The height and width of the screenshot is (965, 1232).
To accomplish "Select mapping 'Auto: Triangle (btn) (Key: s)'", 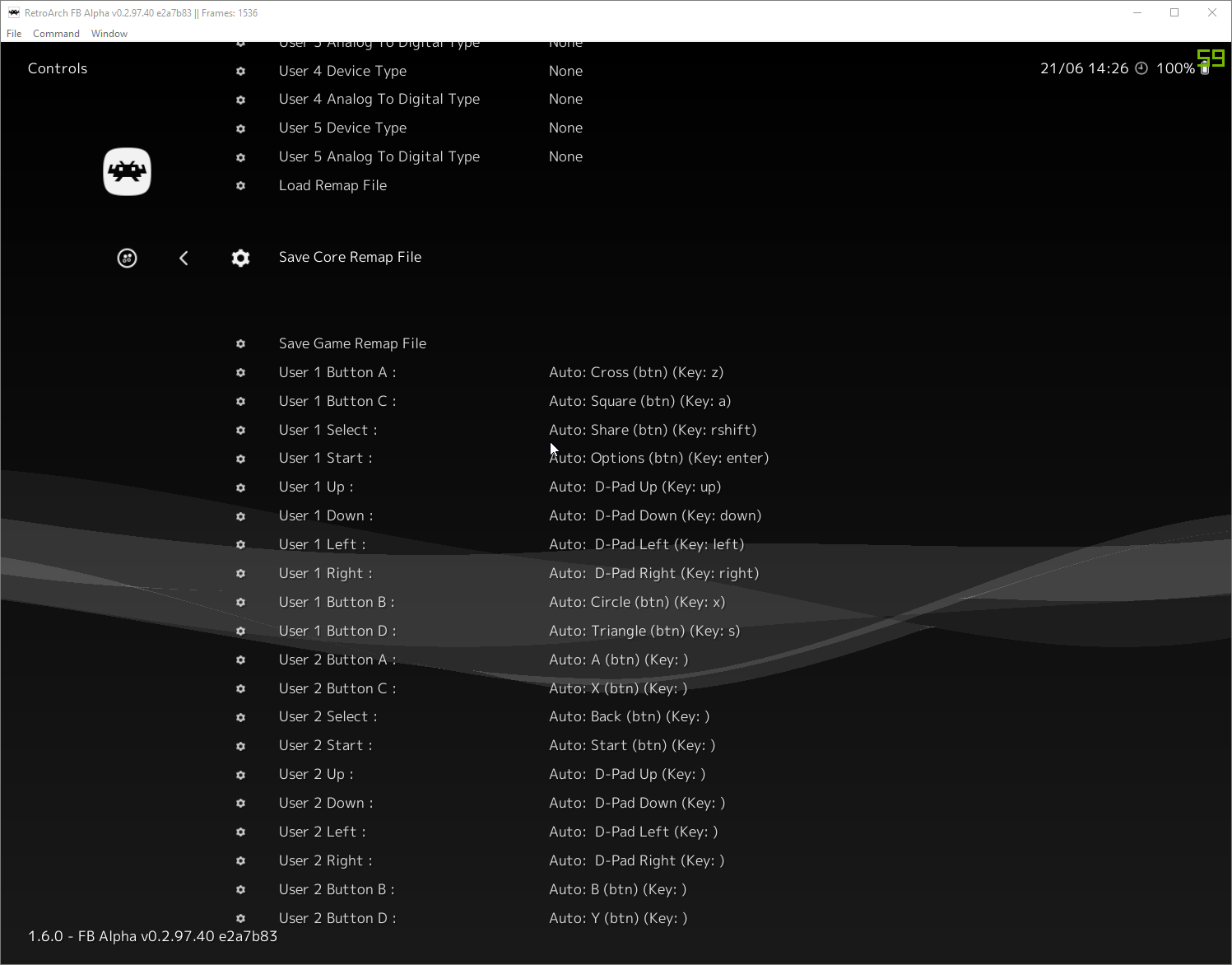I will (644, 632).
